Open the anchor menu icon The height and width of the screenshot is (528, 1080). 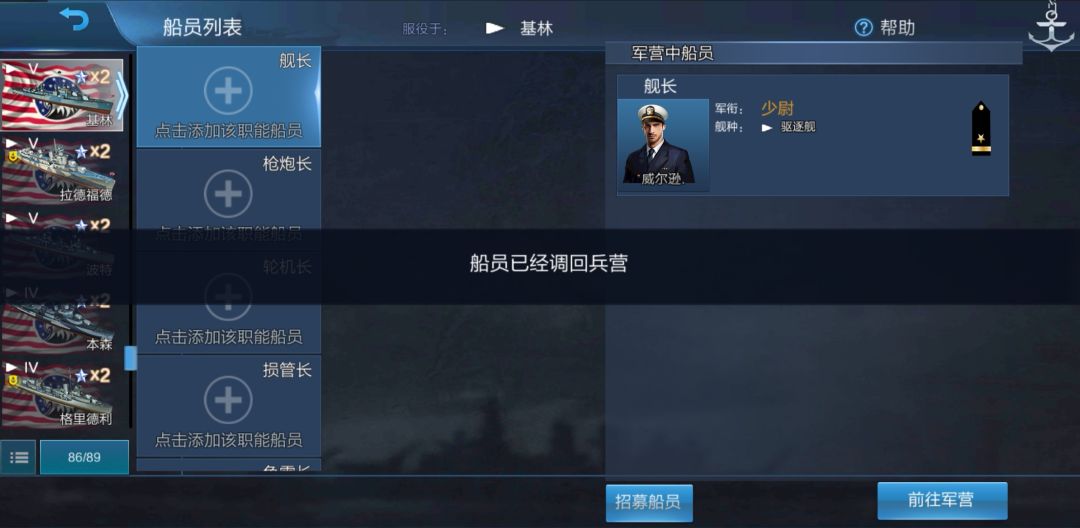[x=1050, y=26]
